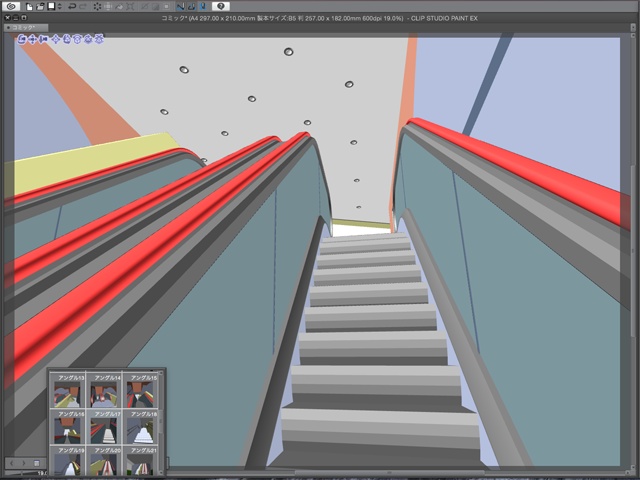This screenshot has height=480, width=640.
Task: Open the help question mark button
Action: pos(221,6)
